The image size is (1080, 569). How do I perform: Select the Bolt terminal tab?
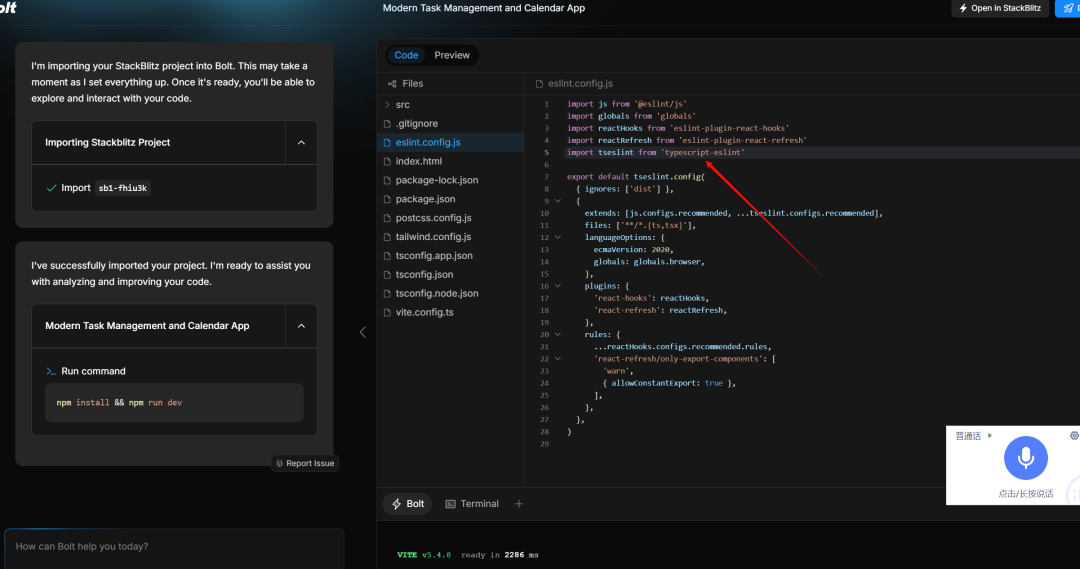(x=408, y=504)
